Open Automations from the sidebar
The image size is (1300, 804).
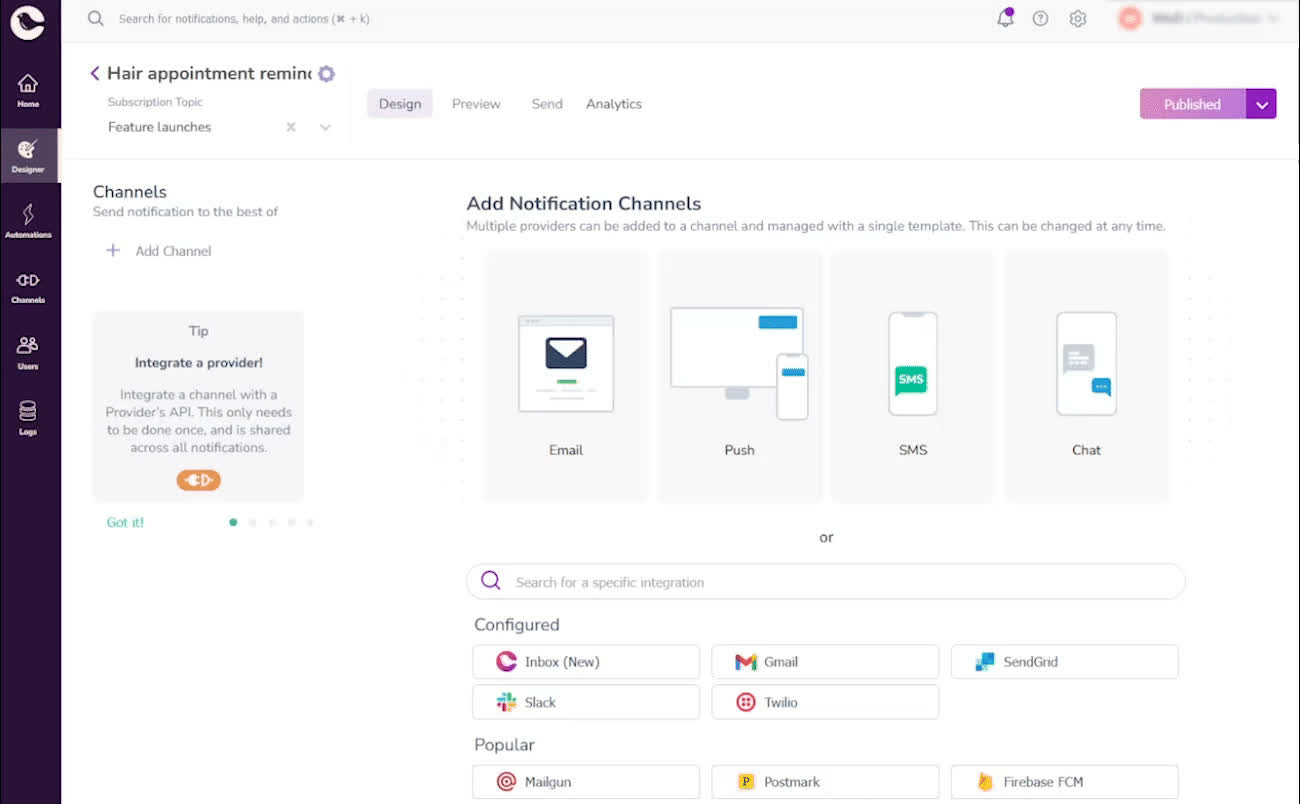tap(28, 221)
